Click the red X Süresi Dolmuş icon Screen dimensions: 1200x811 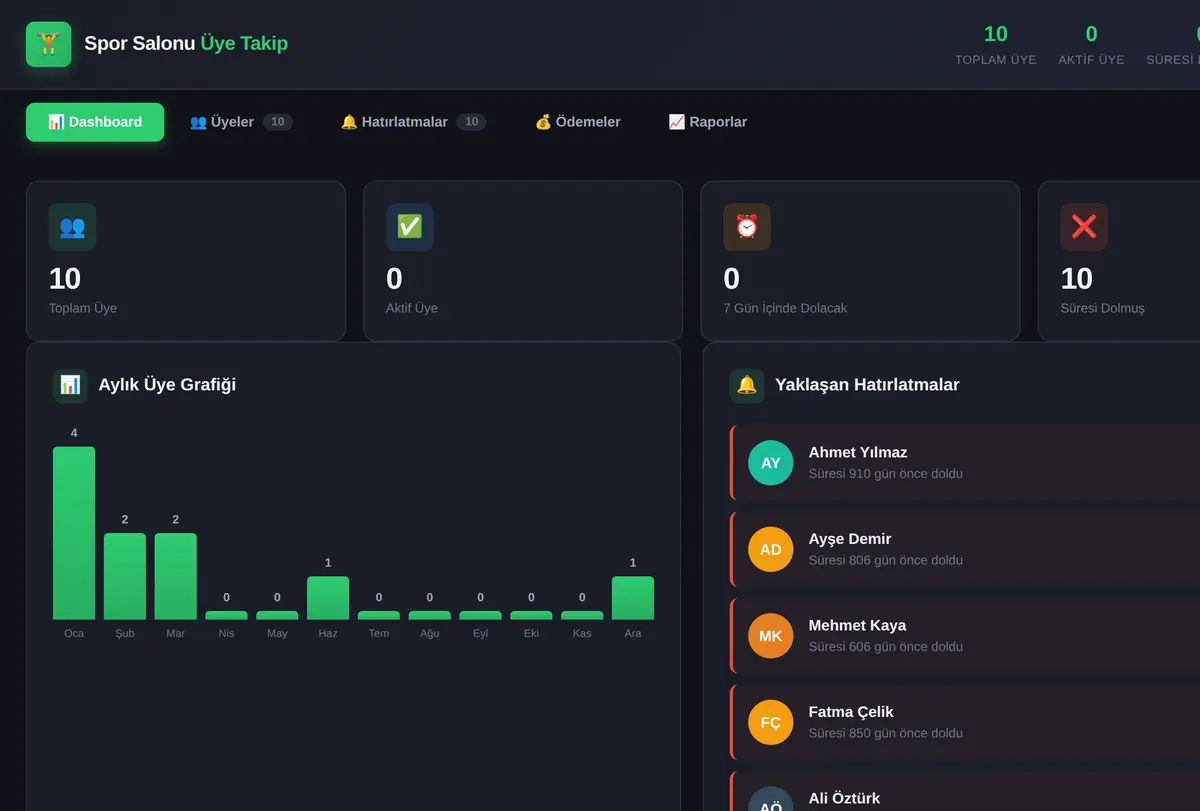click(x=1084, y=227)
